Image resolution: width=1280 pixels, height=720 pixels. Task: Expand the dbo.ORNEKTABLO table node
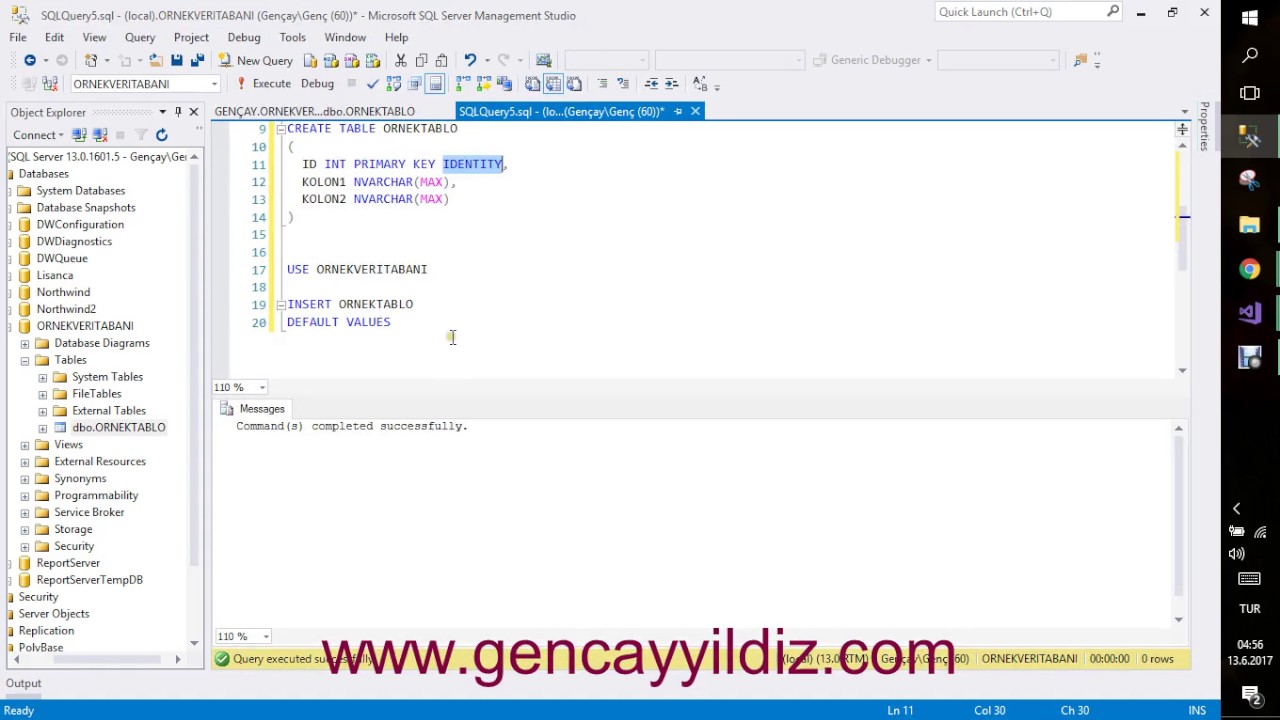42,428
